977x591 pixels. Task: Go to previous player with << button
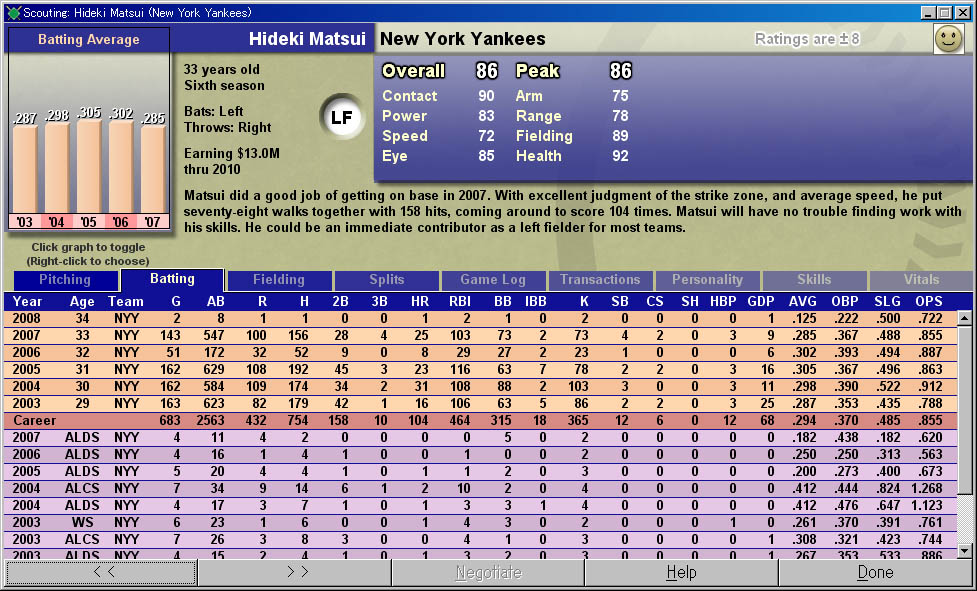tap(102, 572)
